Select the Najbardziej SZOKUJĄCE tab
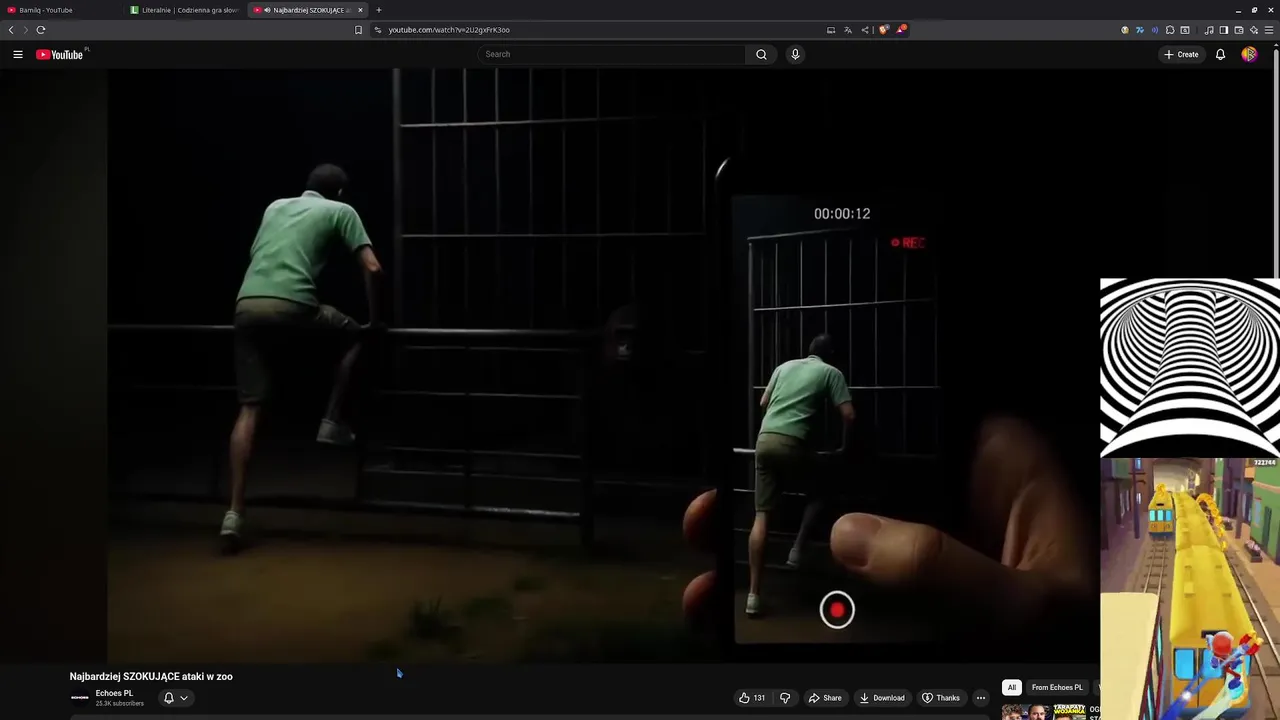The width and height of the screenshot is (1280, 720). point(308,10)
